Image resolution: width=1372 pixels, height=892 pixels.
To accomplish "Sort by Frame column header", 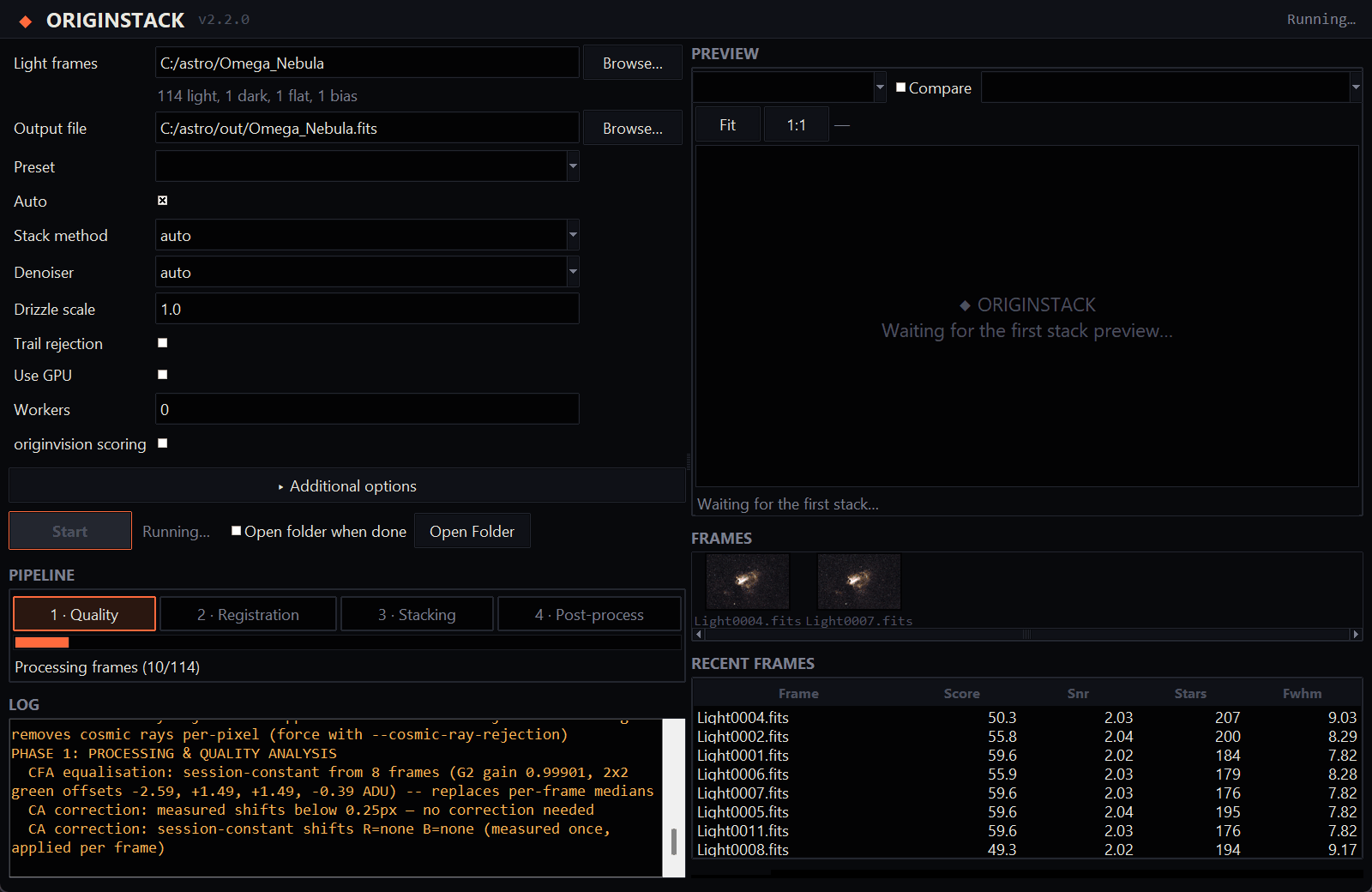I will (x=798, y=693).
